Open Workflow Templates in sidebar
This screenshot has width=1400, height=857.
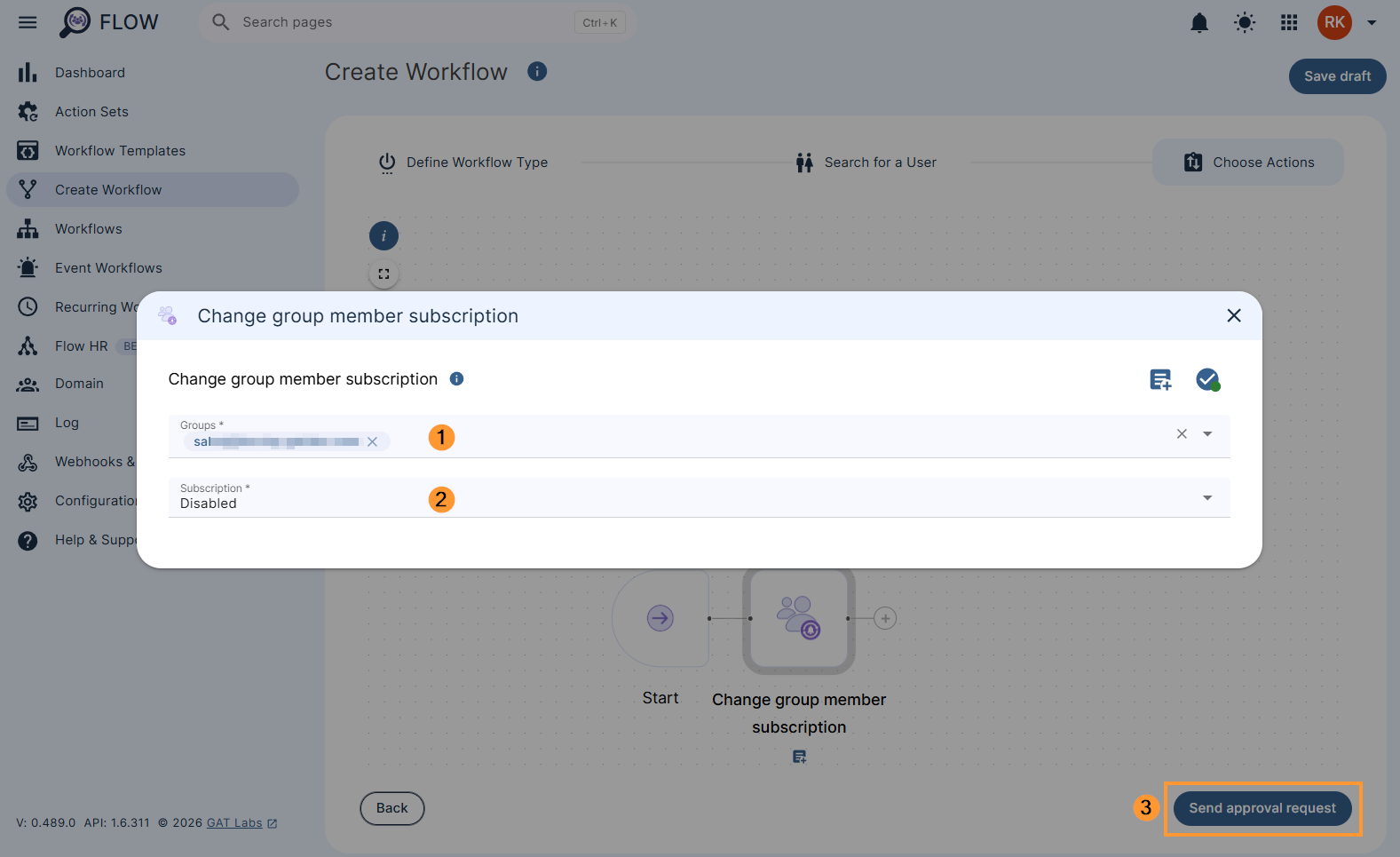[x=153, y=151]
